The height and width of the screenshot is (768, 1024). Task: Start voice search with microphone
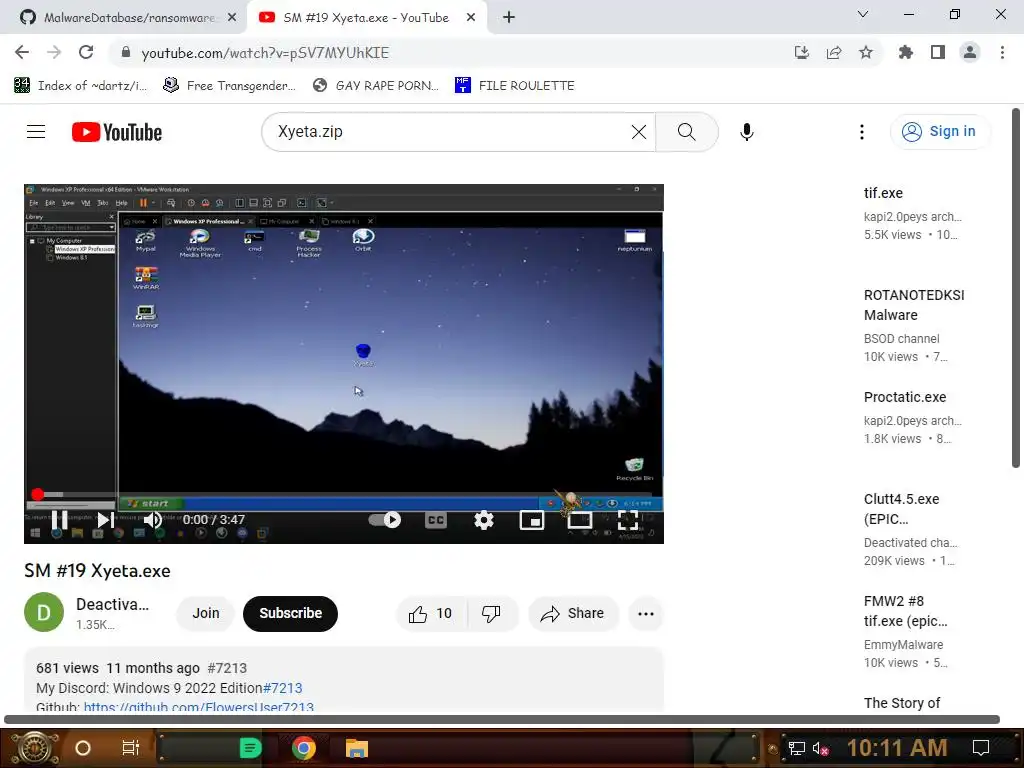pyautogui.click(x=746, y=132)
